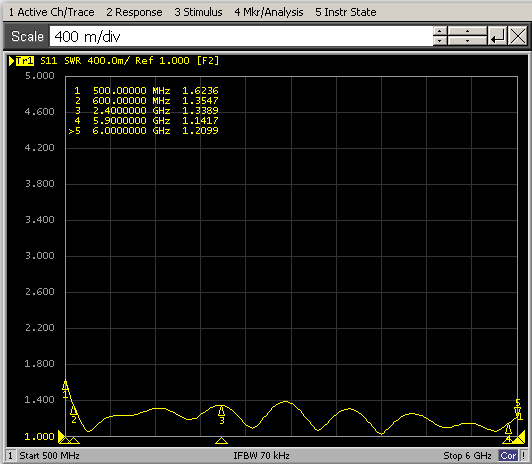Image resolution: width=532 pixels, height=464 pixels.
Task: Select the Tr1 trace label
Action: (25, 61)
